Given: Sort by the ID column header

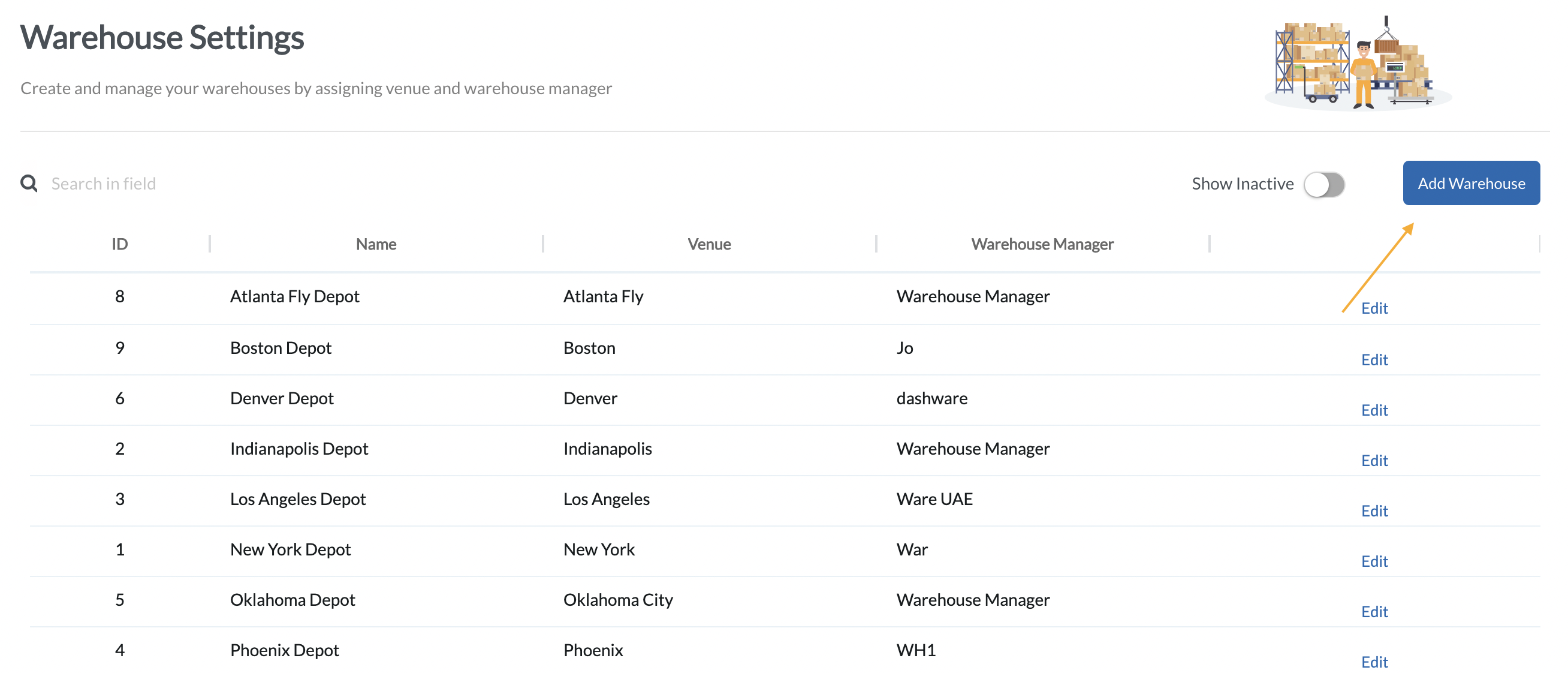Looking at the screenshot, I should click(x=119, y=244).
